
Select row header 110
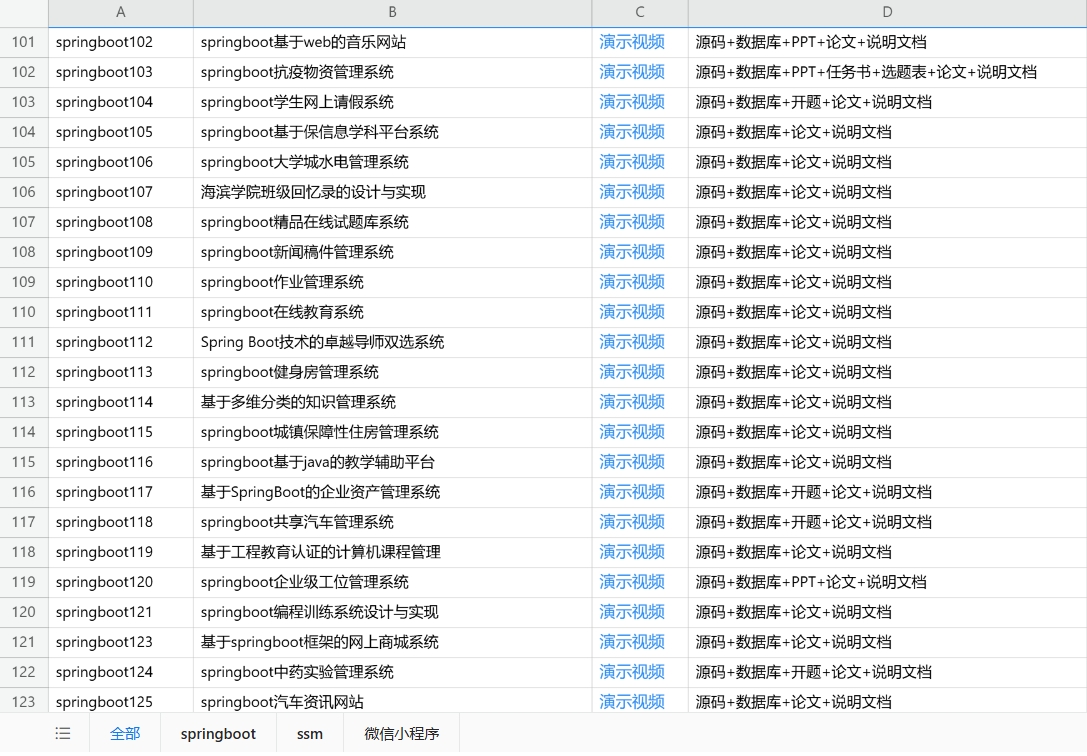point(24,312)
